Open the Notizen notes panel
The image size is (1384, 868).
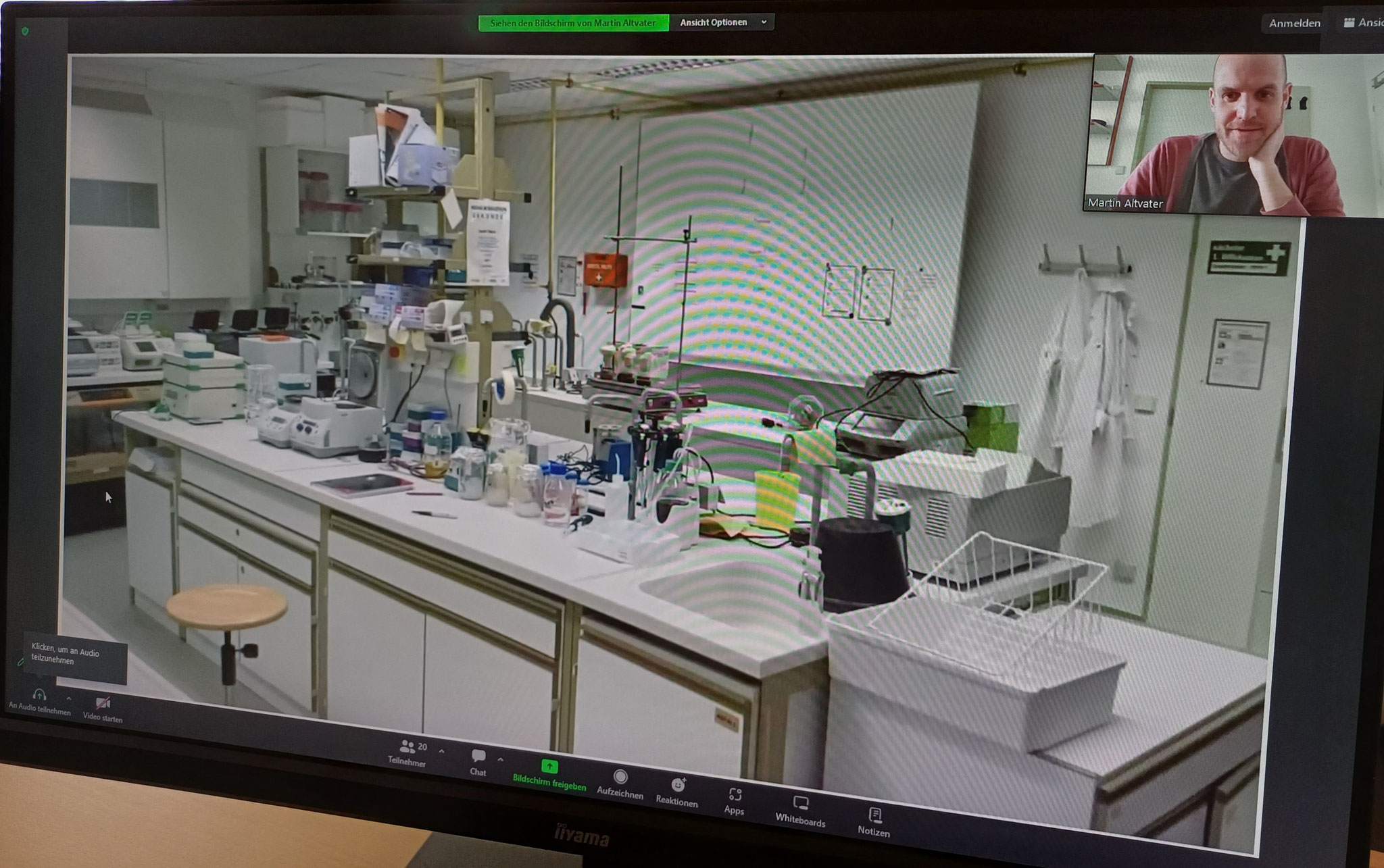click(x=874, y=815)
